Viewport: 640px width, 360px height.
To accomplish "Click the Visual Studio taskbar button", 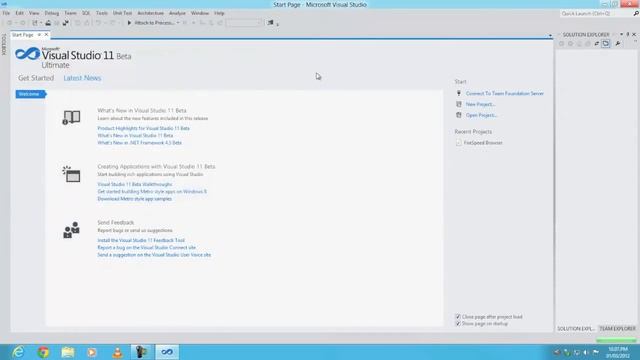I will pos(167,352).
